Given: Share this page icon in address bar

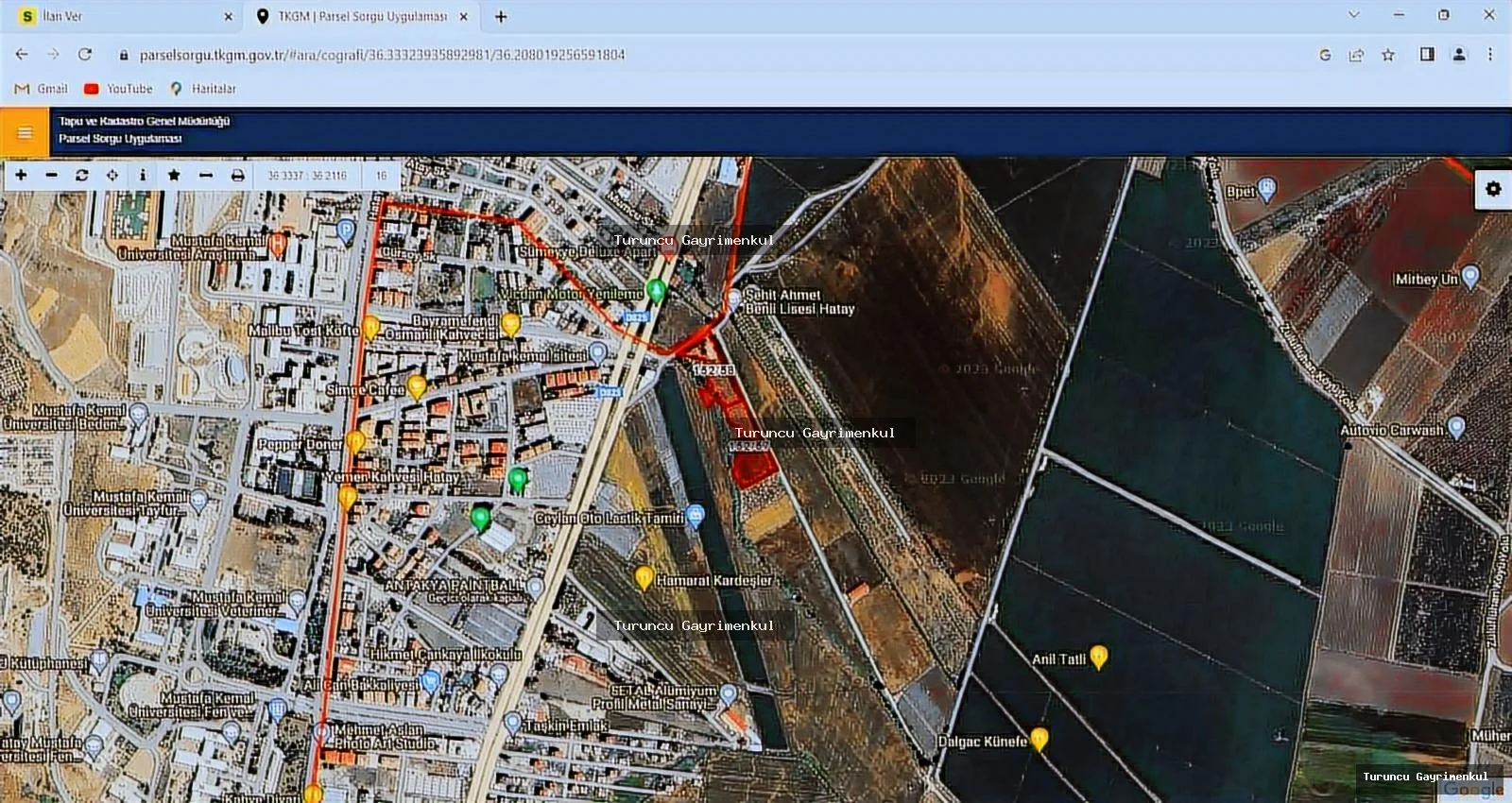Looking at the screenshot, I should (x=1356, y=55).
